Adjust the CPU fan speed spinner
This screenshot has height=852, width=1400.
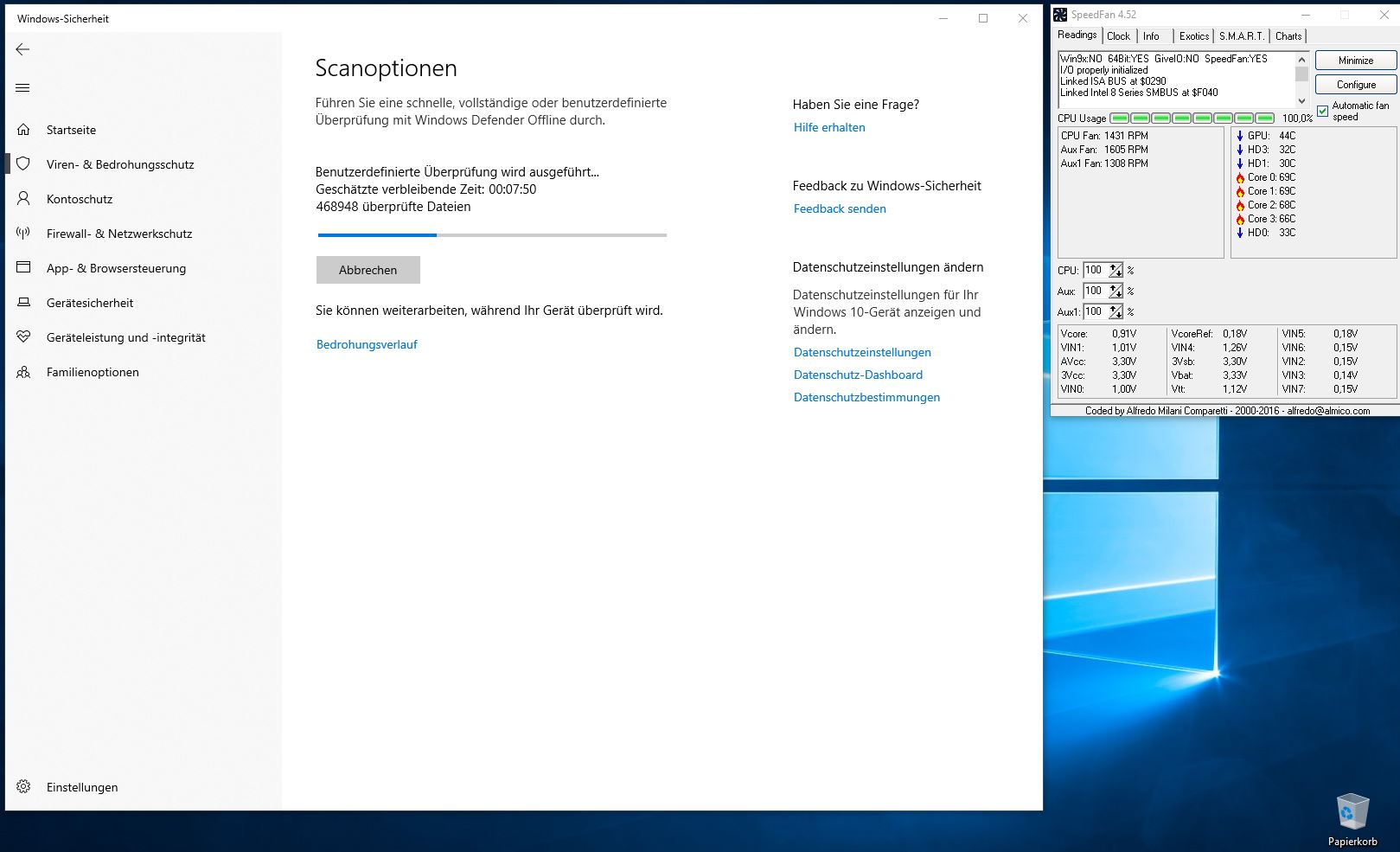point(1116,270)
